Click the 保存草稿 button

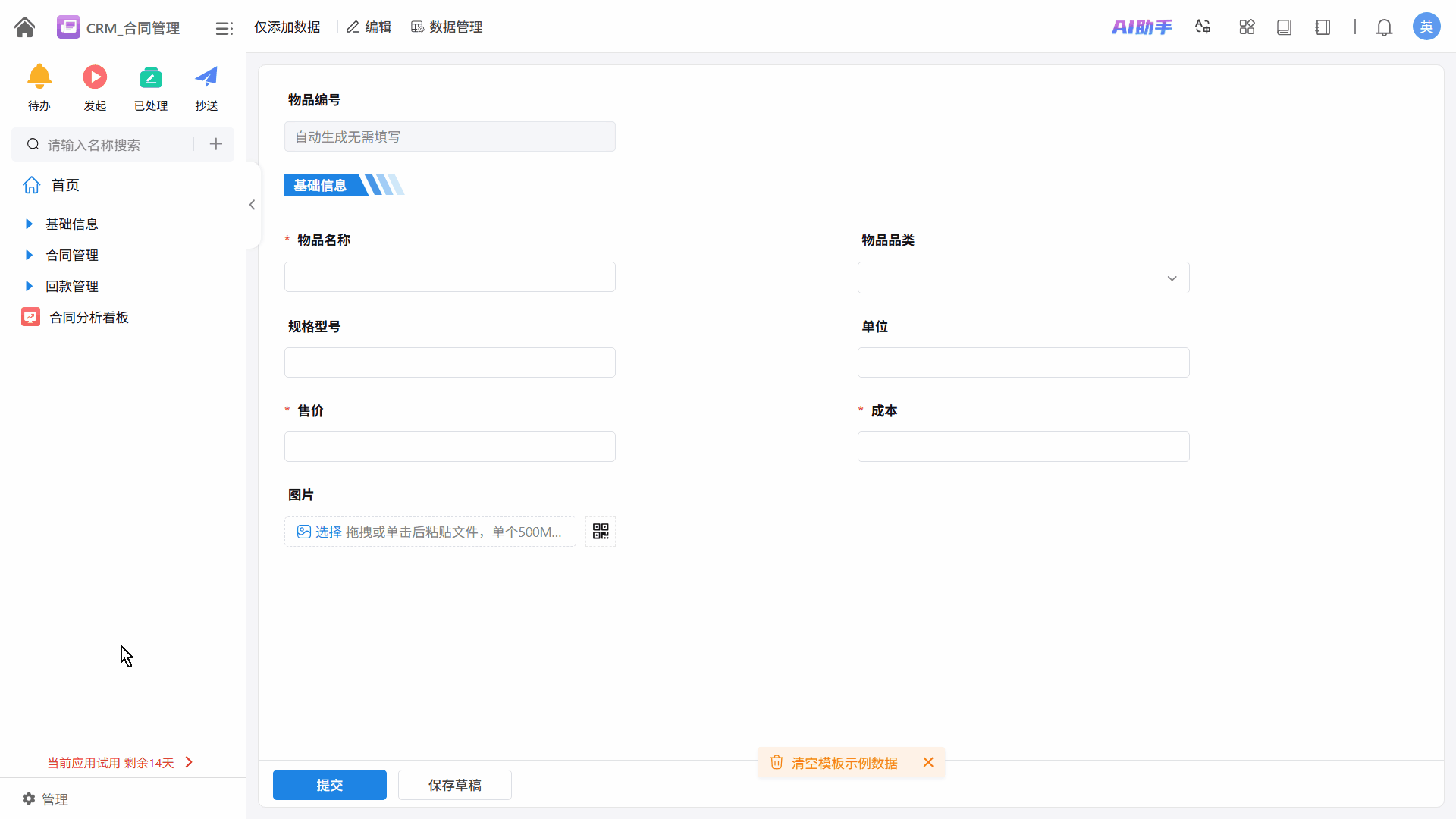(454, 785)
